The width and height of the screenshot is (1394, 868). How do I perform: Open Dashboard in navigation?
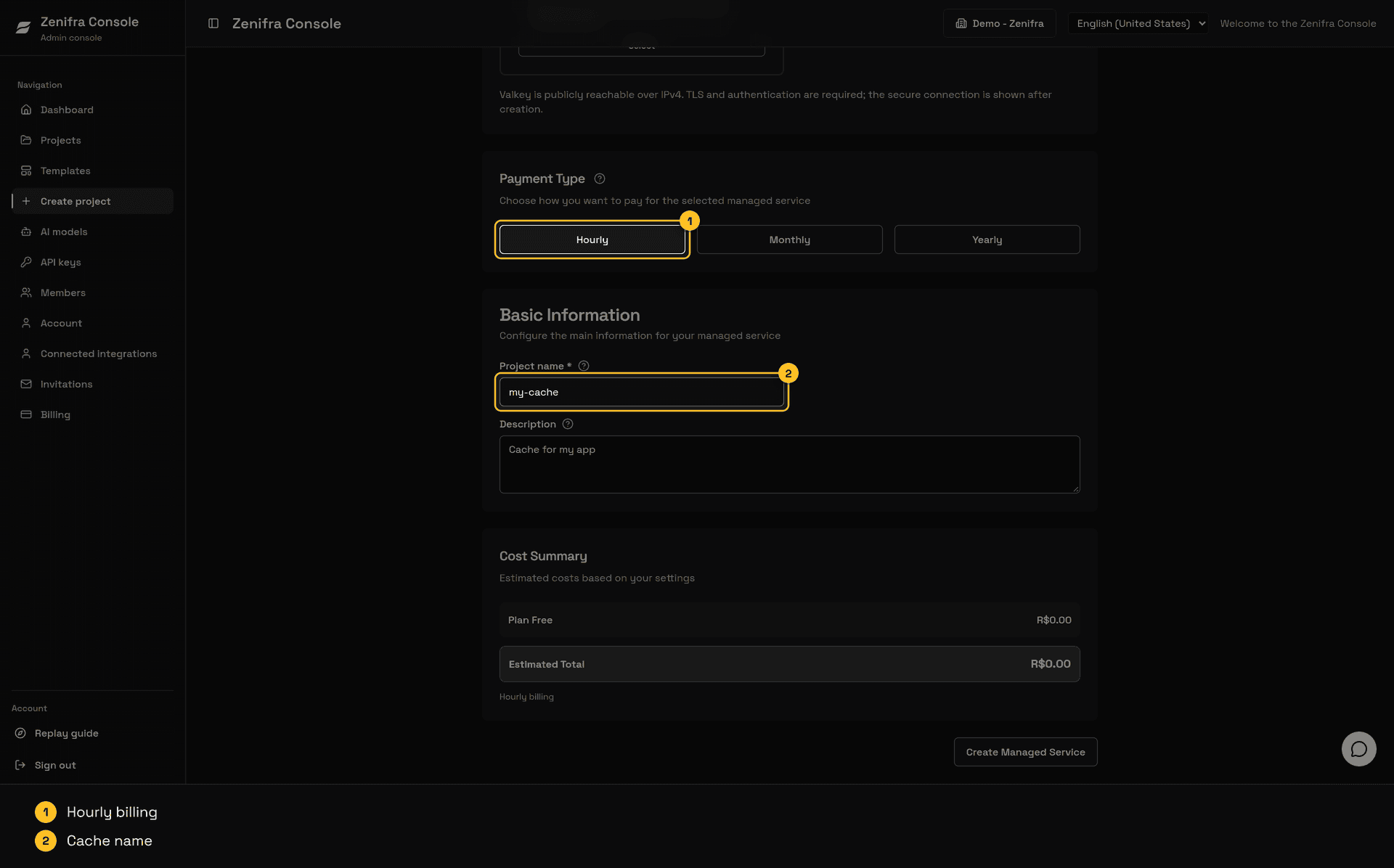[92, 110]
